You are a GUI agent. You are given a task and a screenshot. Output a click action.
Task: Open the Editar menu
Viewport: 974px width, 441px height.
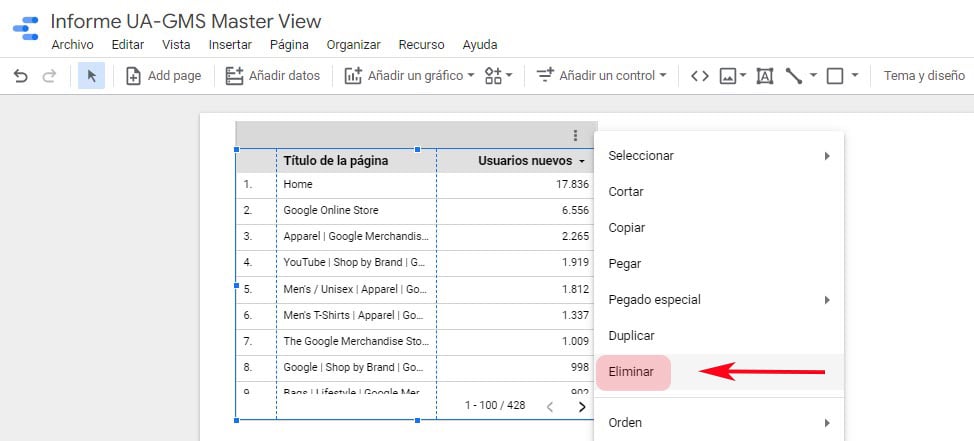(128, 45)
